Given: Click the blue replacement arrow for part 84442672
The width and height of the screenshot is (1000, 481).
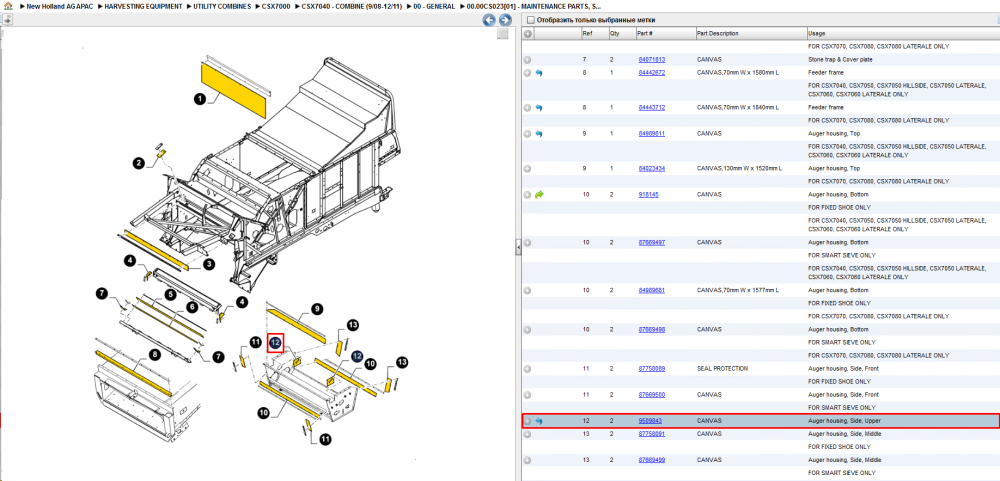Looking at the screenshot, I should (x=539, y=73).
